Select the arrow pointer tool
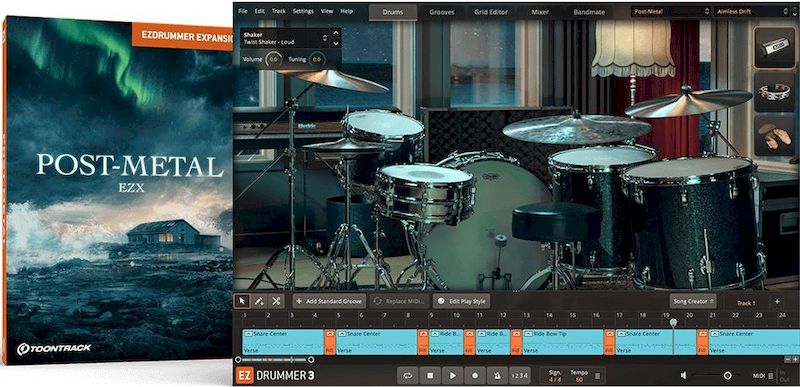The width and height of the screenshot is (800, 387). [242, 301]
